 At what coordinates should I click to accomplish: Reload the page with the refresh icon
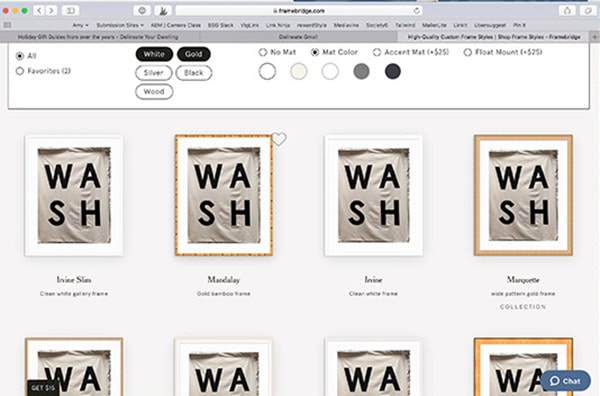click(416, 11)
